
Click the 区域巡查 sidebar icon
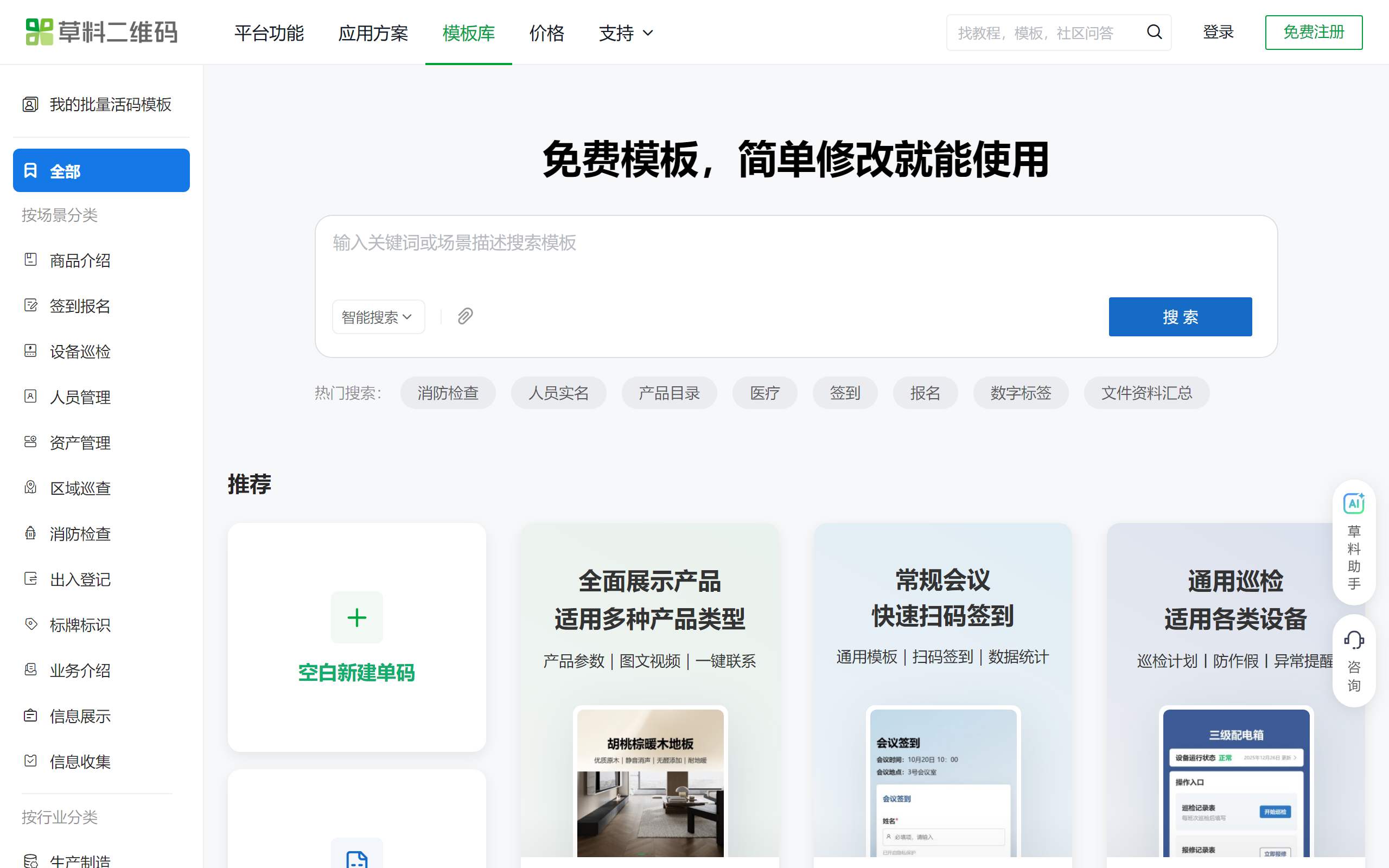(x=30, y=487)
